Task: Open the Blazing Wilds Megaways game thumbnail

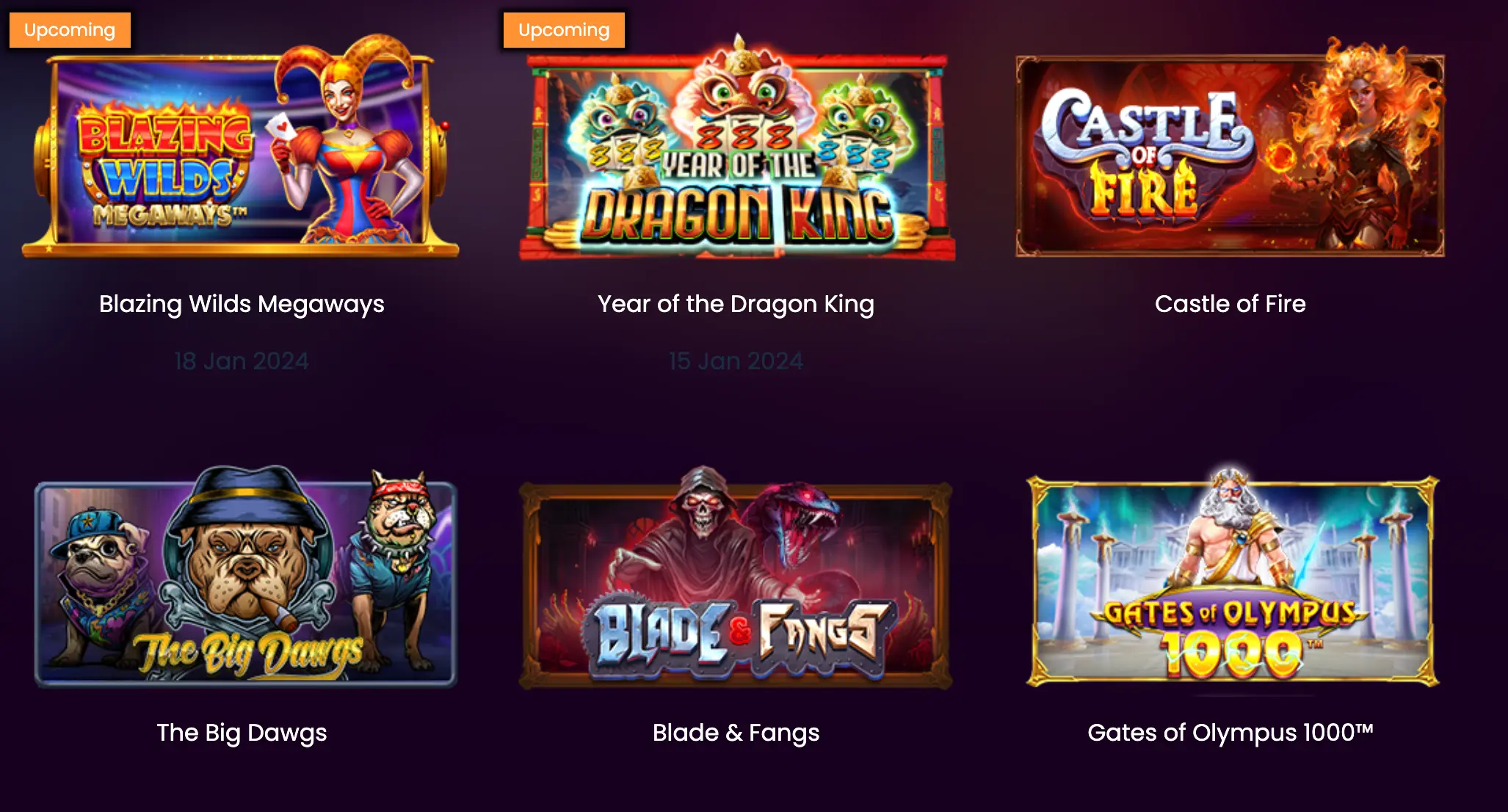Action: tap(241, 147)
